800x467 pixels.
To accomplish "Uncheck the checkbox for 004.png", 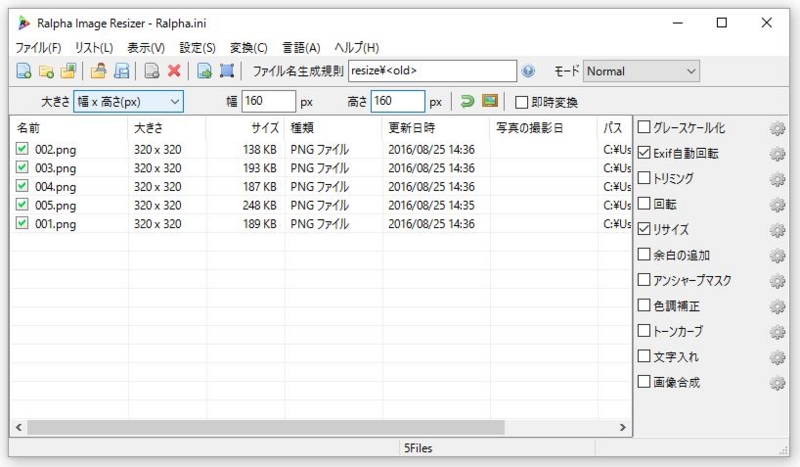I will (x=21, y=186).
